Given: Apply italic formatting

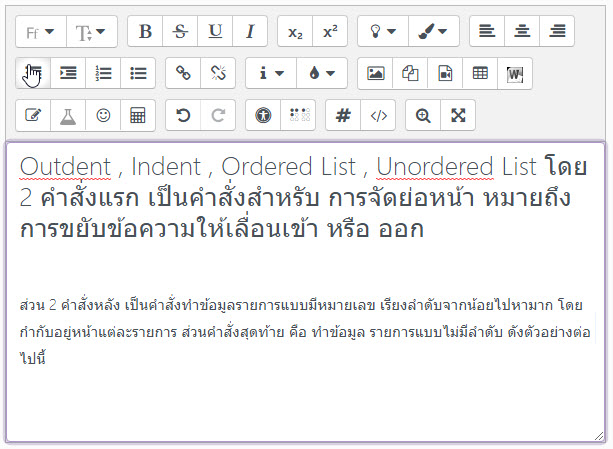Looking at the screenshot, I should pyautogui.click(x=250, y=31).
